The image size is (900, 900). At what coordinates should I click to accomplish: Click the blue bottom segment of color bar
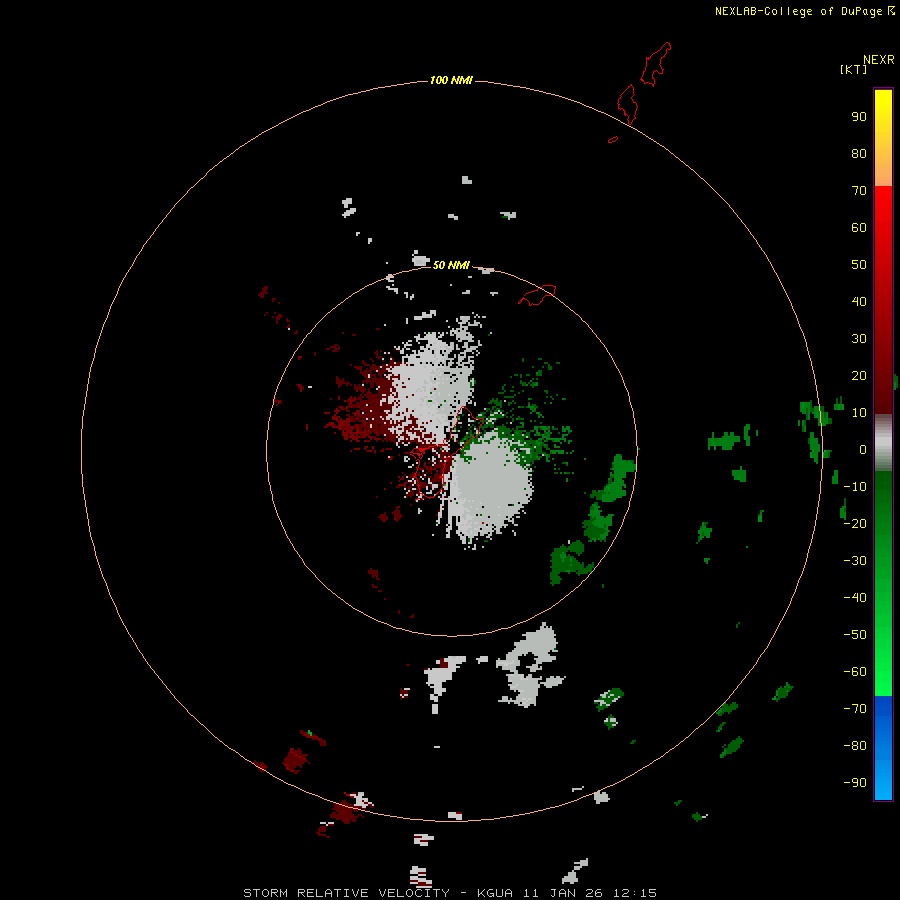[883, 748]
